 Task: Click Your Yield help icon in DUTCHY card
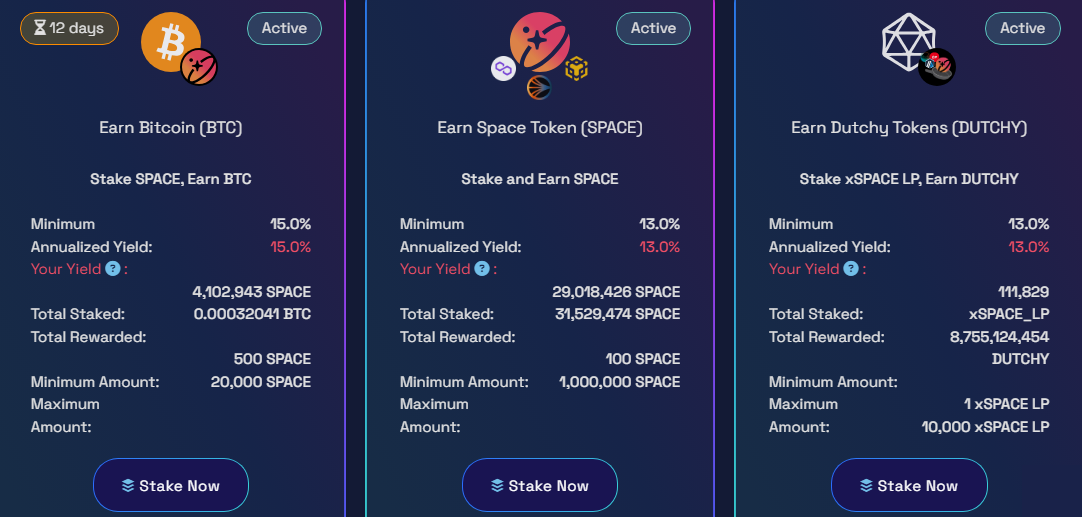(851, 269)
